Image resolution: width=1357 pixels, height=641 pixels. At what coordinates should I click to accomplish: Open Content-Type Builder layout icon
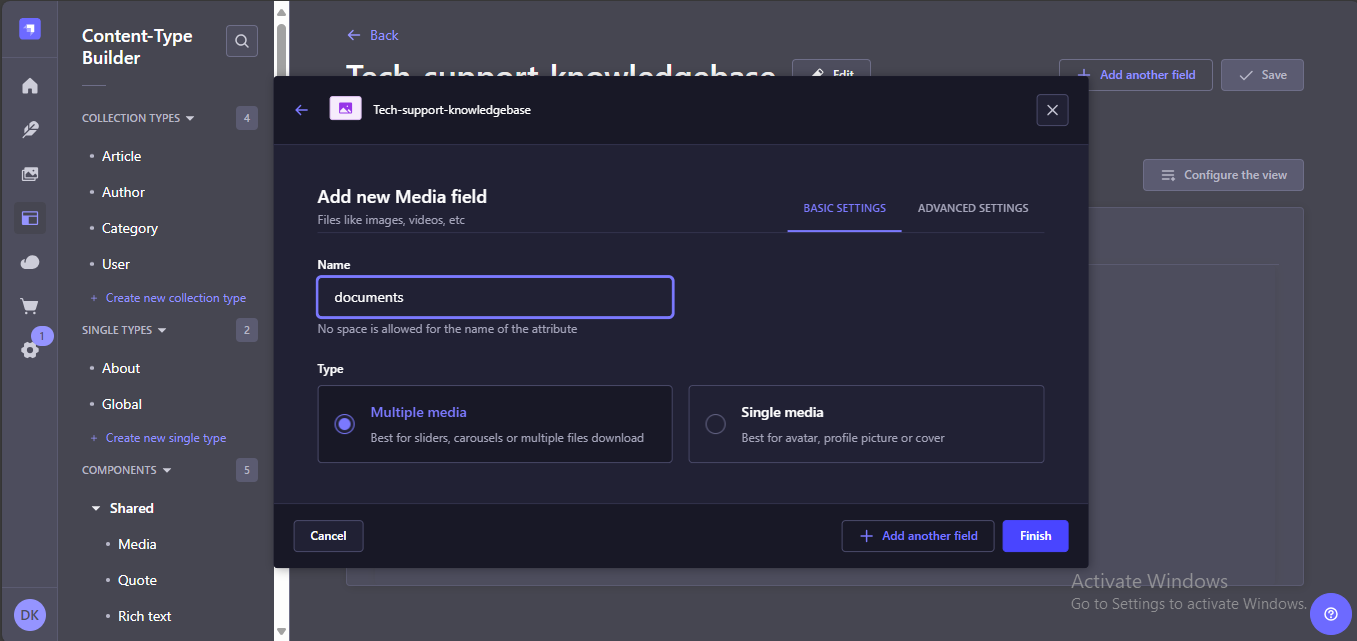point(30,218)
